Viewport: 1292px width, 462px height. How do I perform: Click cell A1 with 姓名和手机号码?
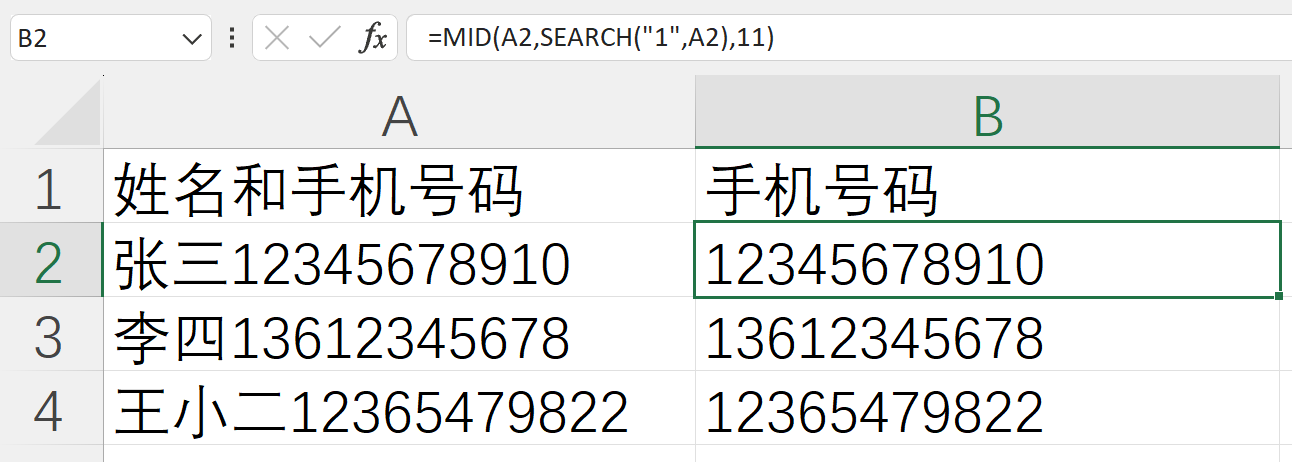coord(399,187)
